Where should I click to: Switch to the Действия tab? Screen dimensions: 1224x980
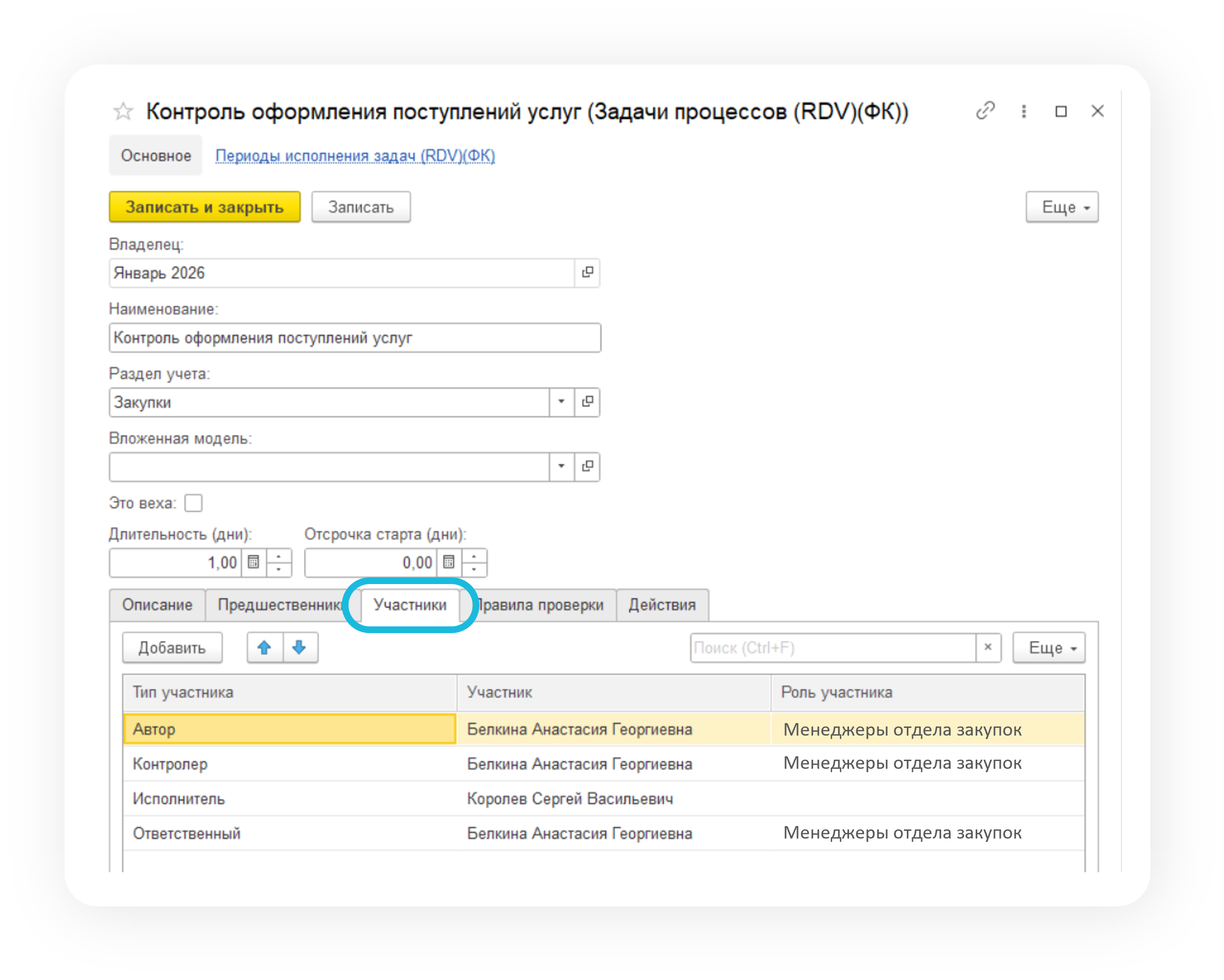[661, 605]
